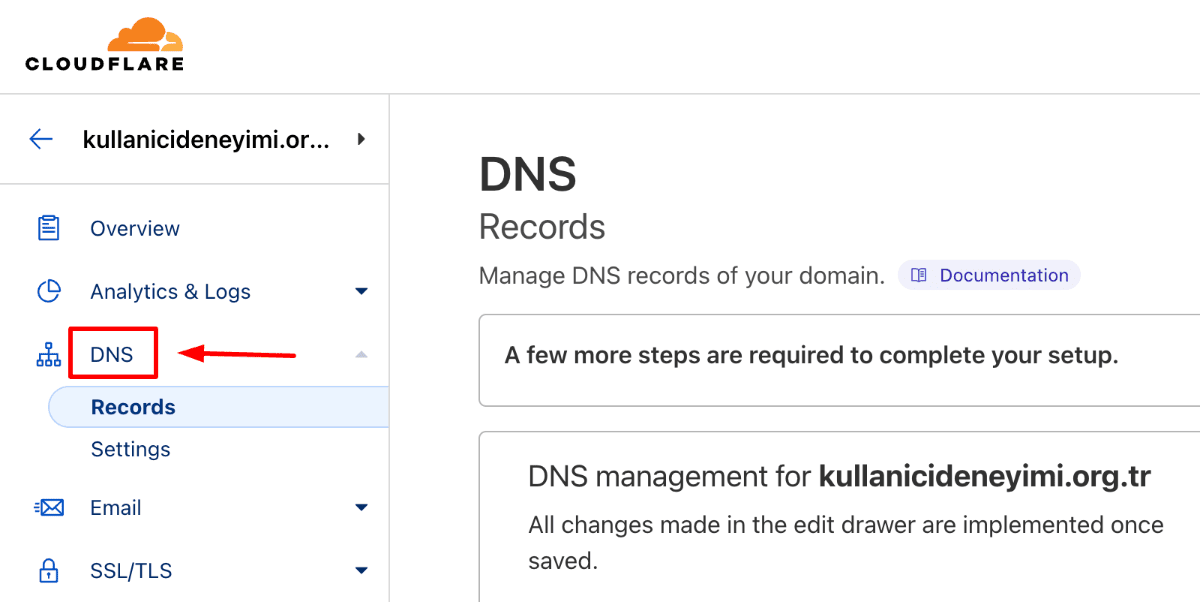Select the Overview document icon
Screen dimensions: 1200x602
click(49, 228)
